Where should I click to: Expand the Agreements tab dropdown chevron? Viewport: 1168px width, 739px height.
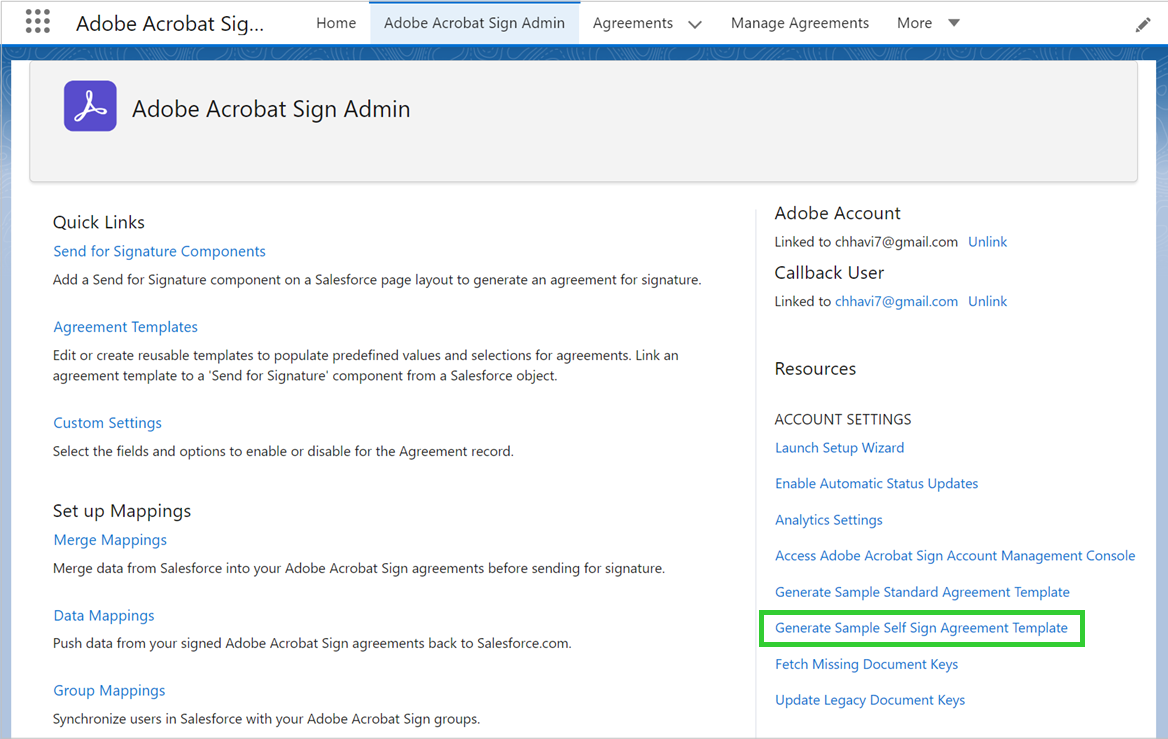click(695, 24)
